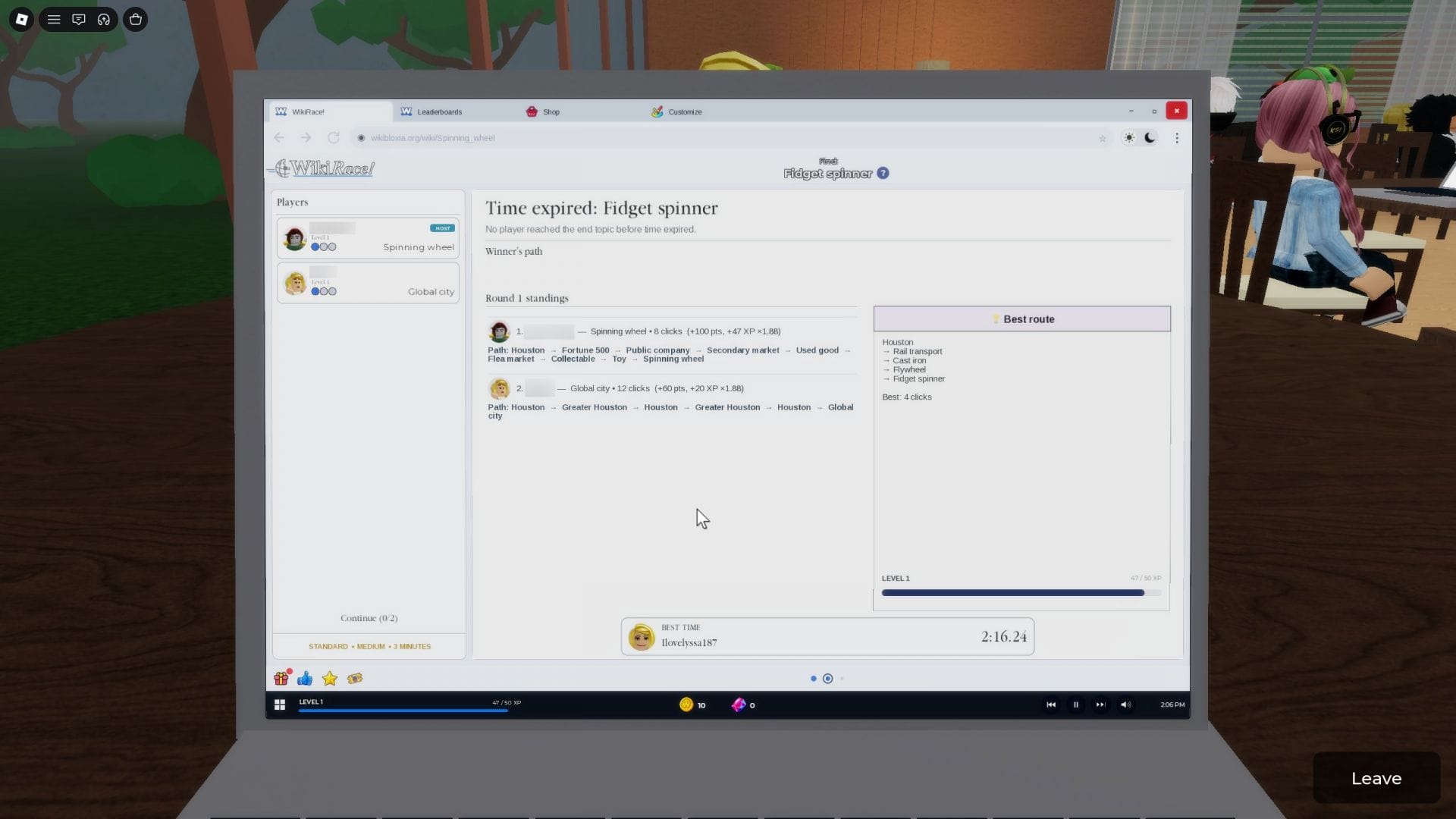The width and height of the screenshot is (1456, 819).
Task: Open the Roblox chat icon
Action: 79,20
